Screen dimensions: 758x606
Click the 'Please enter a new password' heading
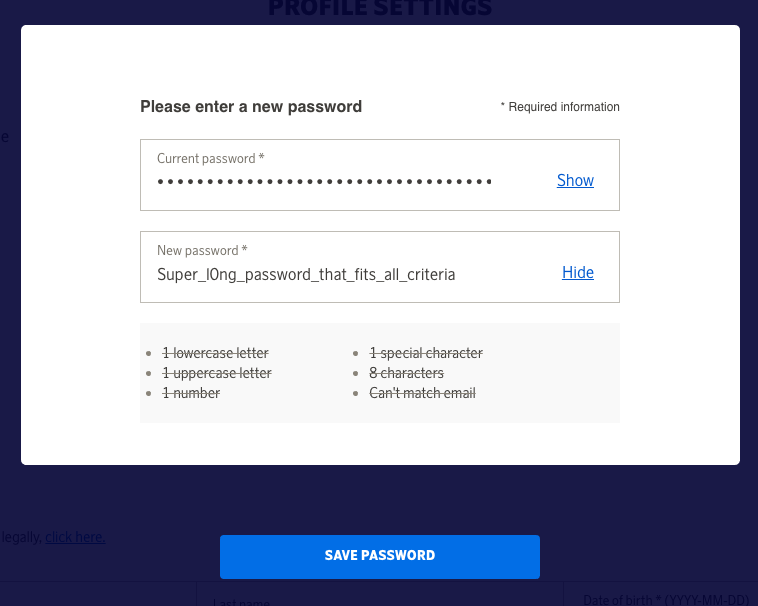click(251, 107)
